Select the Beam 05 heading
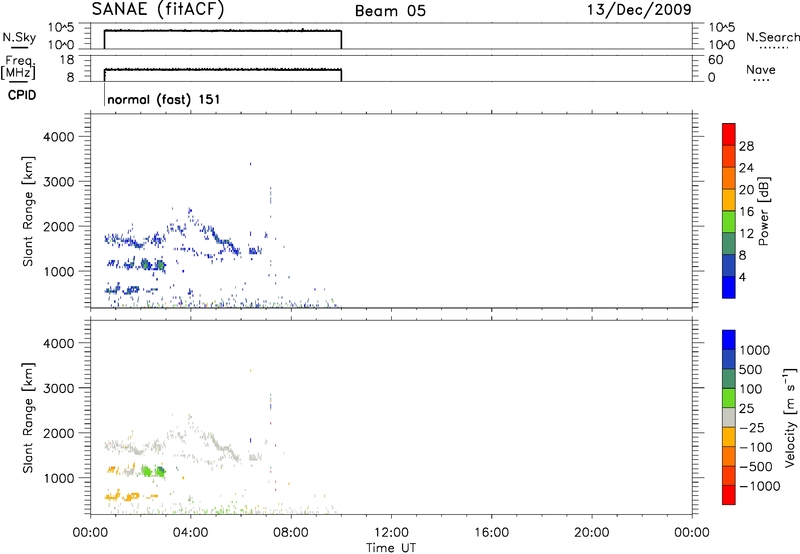The image size is (800, 554). tap(390, 11)
